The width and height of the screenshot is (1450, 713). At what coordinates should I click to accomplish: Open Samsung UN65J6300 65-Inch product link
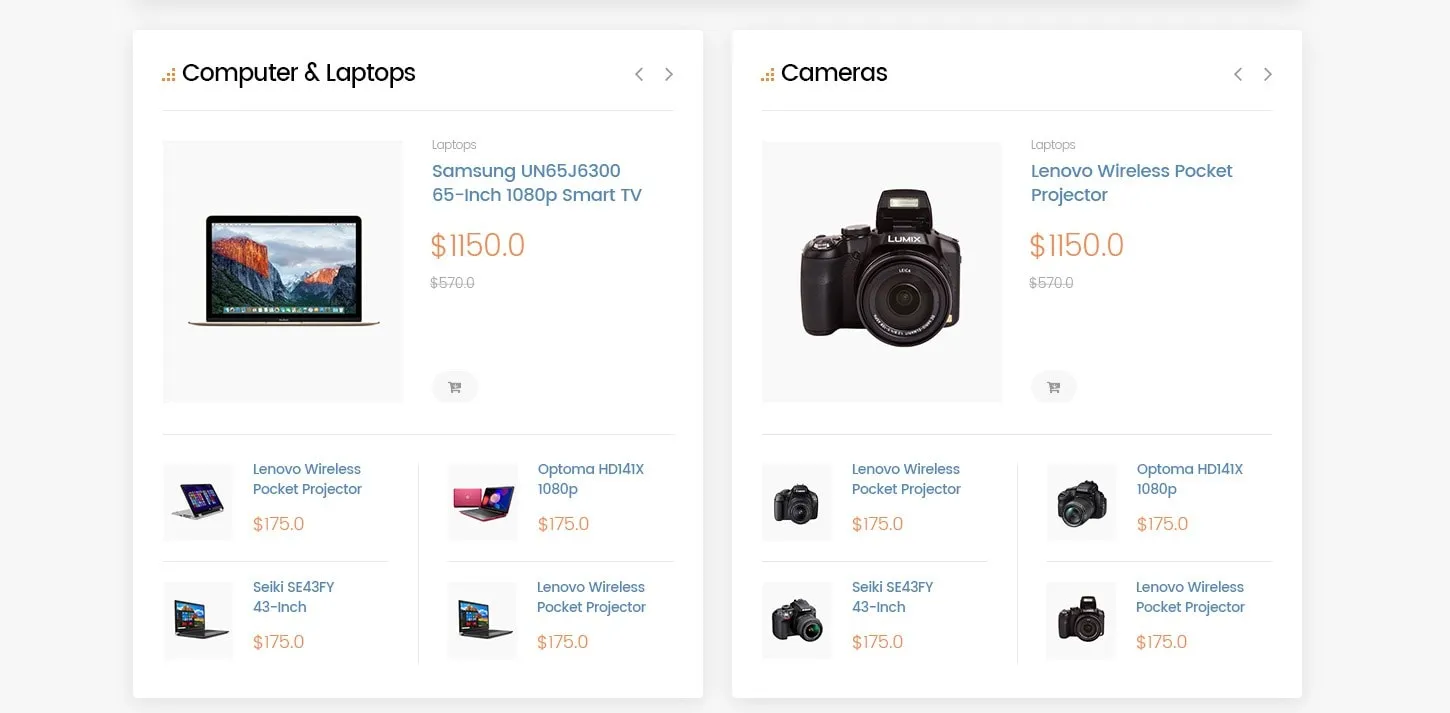point(537,183)
